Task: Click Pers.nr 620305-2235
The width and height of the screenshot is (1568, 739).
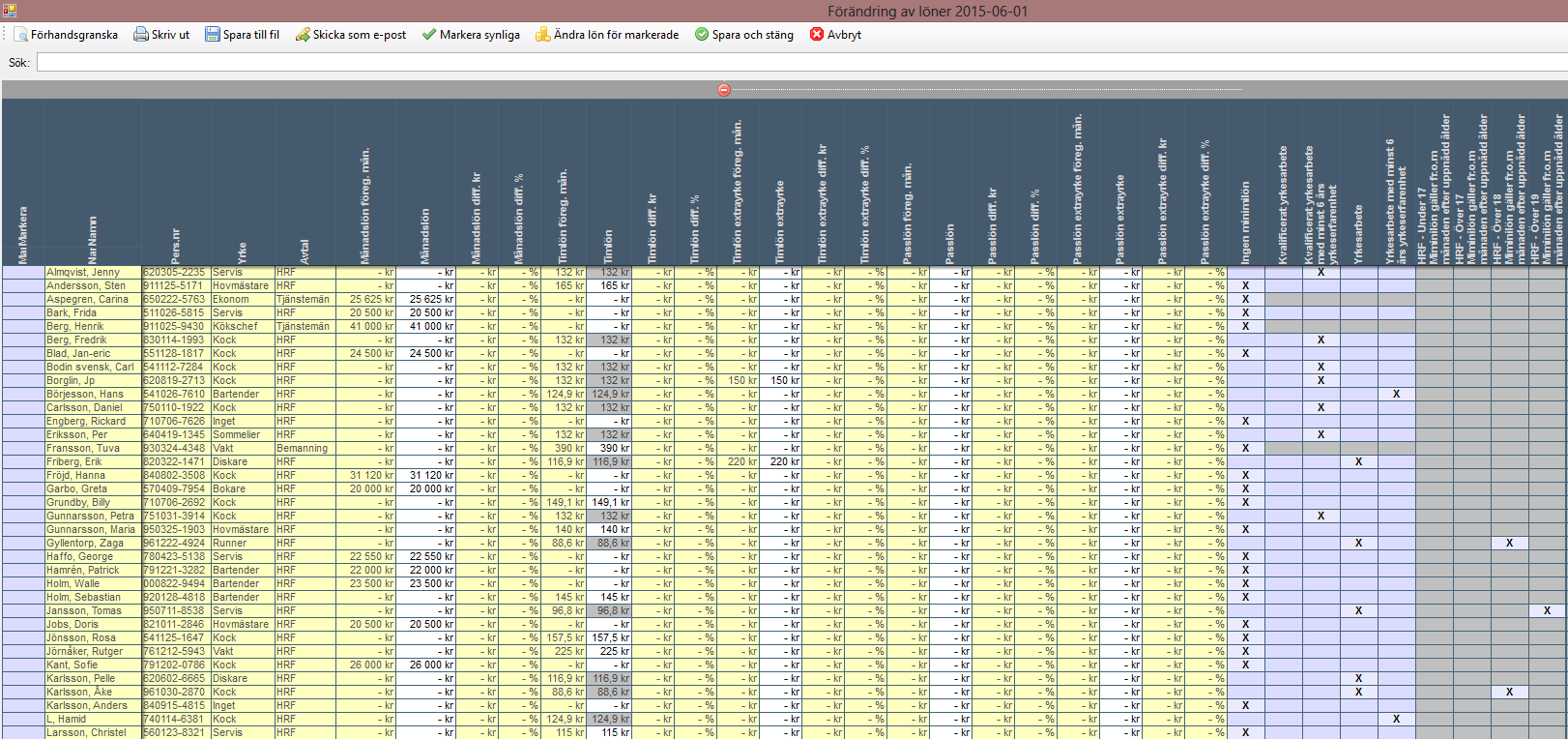Action: click(174, 273)
